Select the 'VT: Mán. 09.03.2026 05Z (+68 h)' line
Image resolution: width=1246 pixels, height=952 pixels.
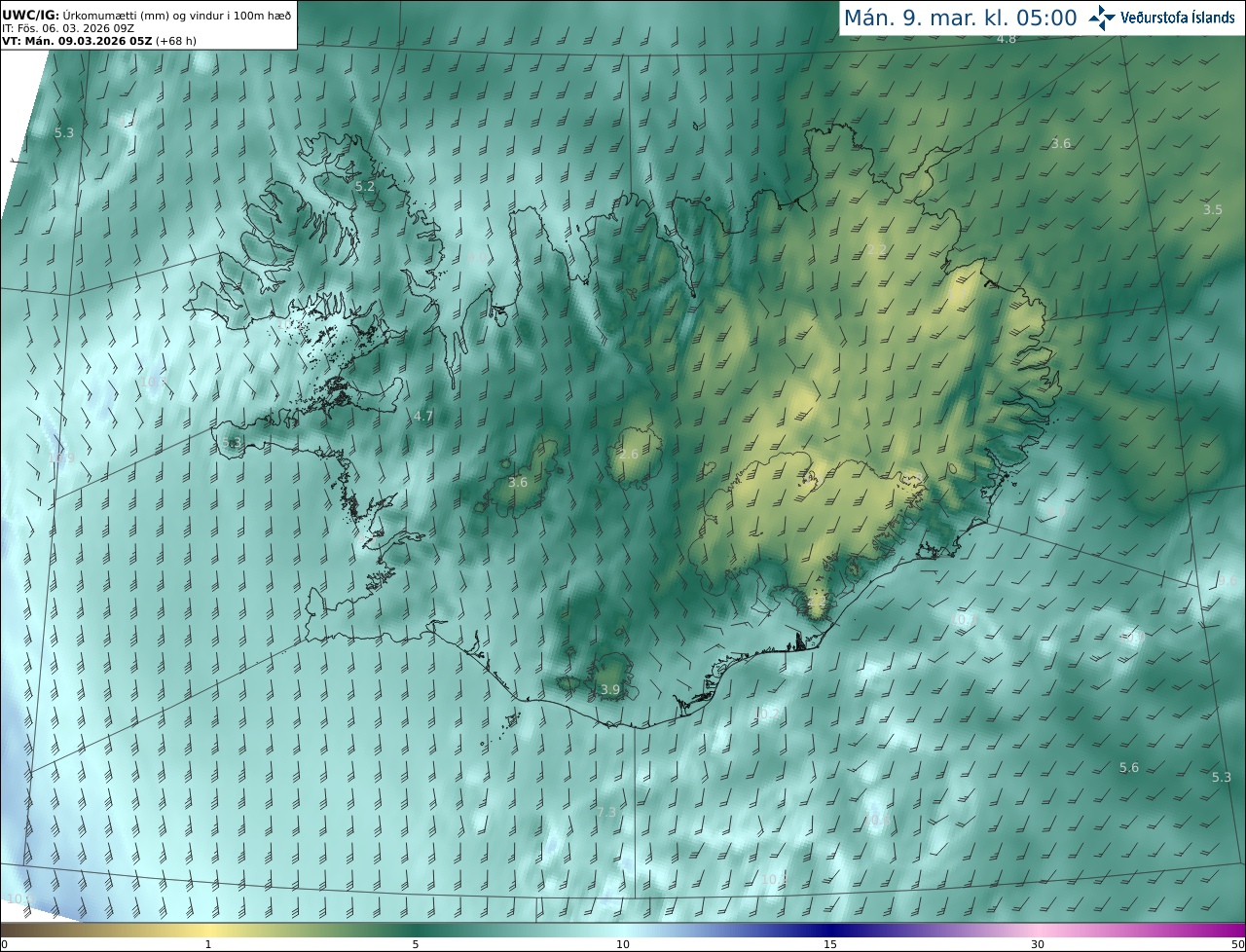tap(99, 41)
